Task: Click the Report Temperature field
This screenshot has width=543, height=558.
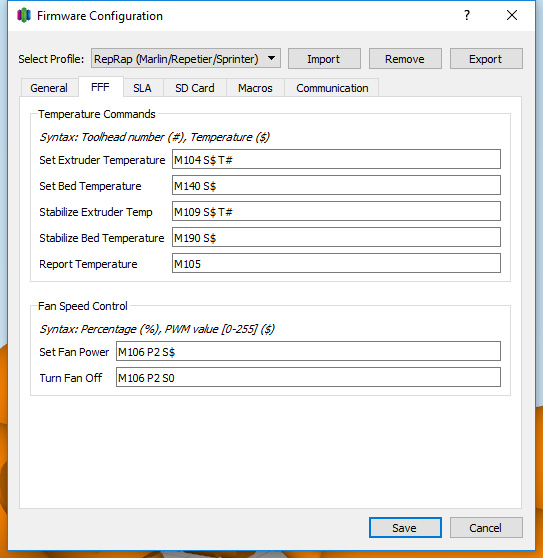Action: [x=336, y=263]
